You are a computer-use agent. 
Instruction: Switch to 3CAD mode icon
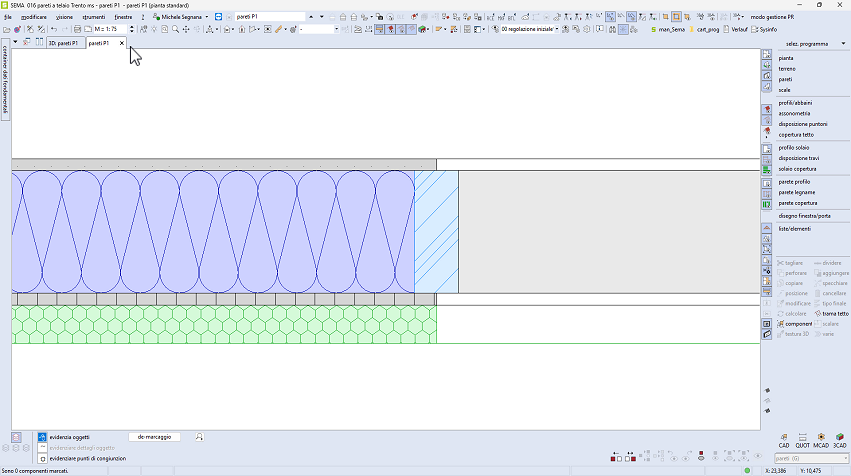pyautogui.click(x=839, y=440)
